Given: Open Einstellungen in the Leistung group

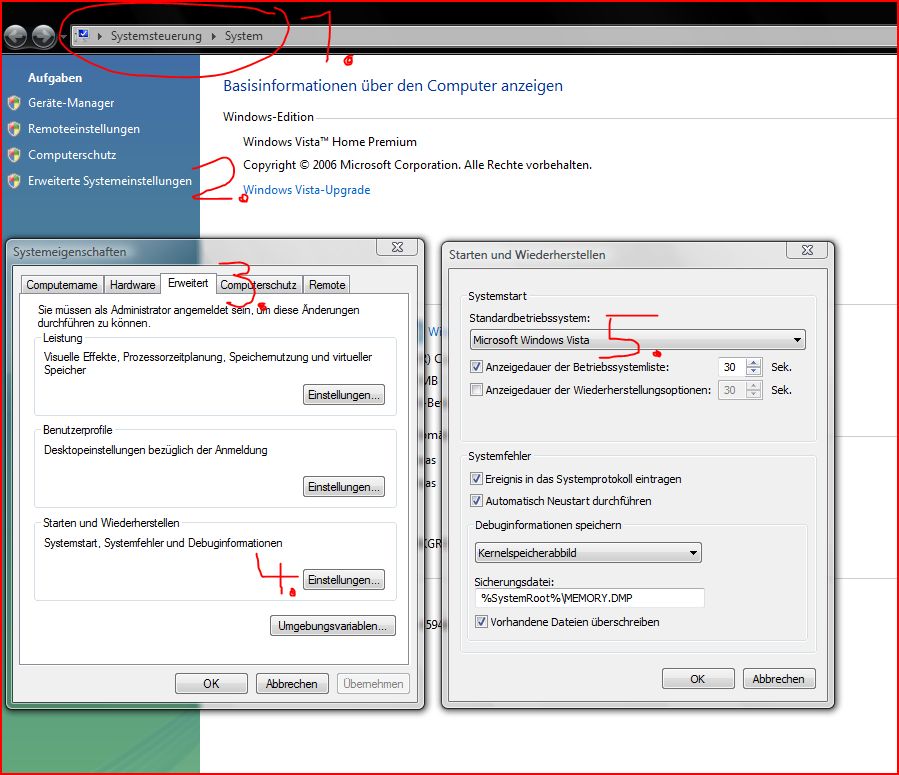Looking at the screenshot, I should 344,395.
